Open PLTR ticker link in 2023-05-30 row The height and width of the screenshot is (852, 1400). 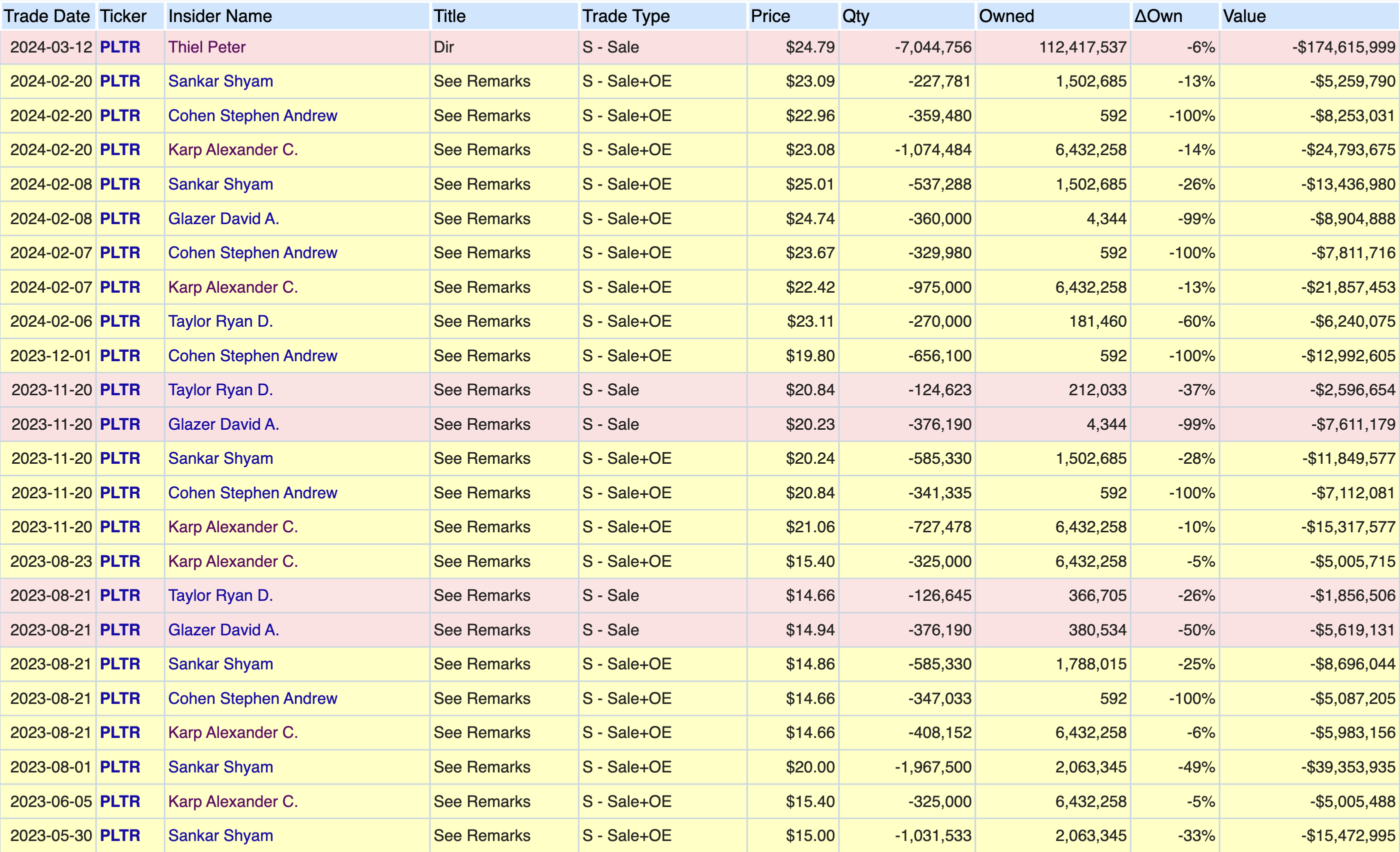coord(120,835)
